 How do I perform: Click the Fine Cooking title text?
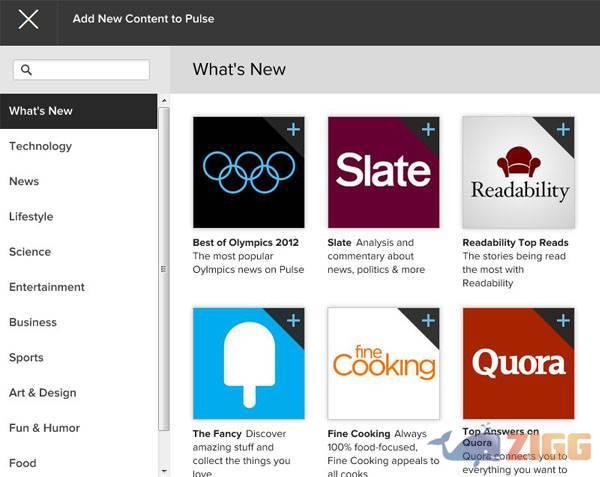coord(359,433)
